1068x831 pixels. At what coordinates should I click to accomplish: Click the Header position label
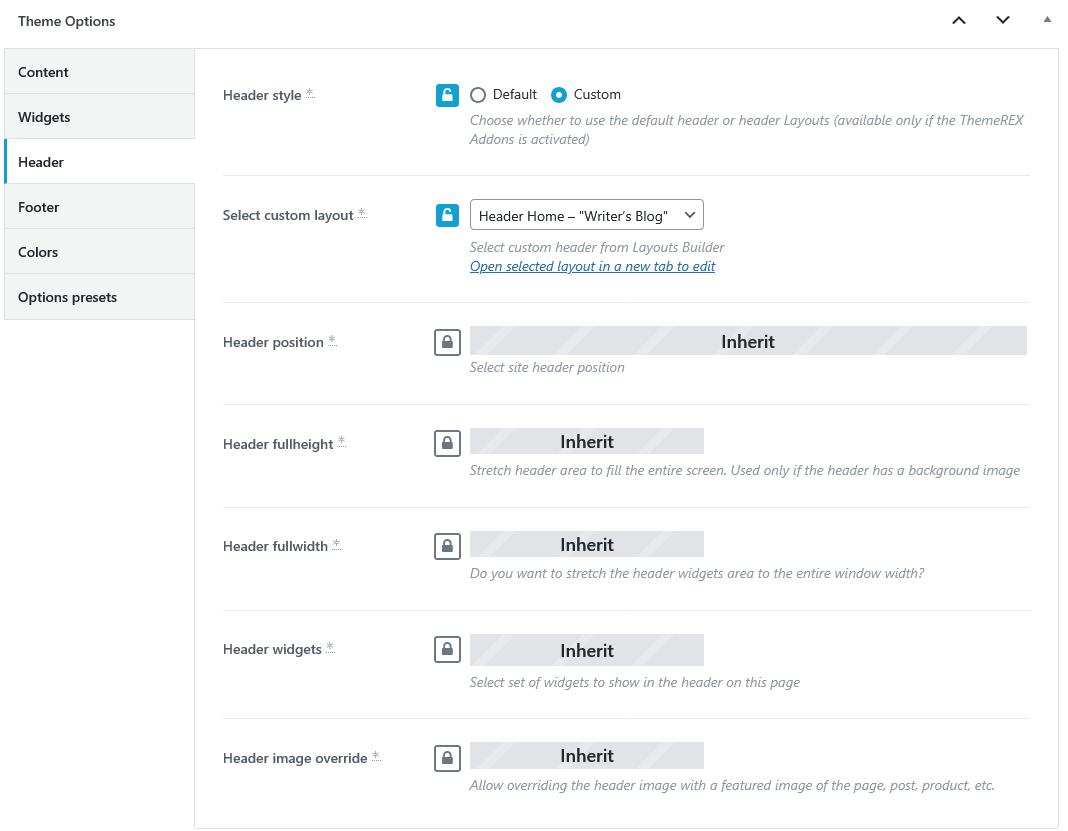pyautogui.click(x=273, y=342)
